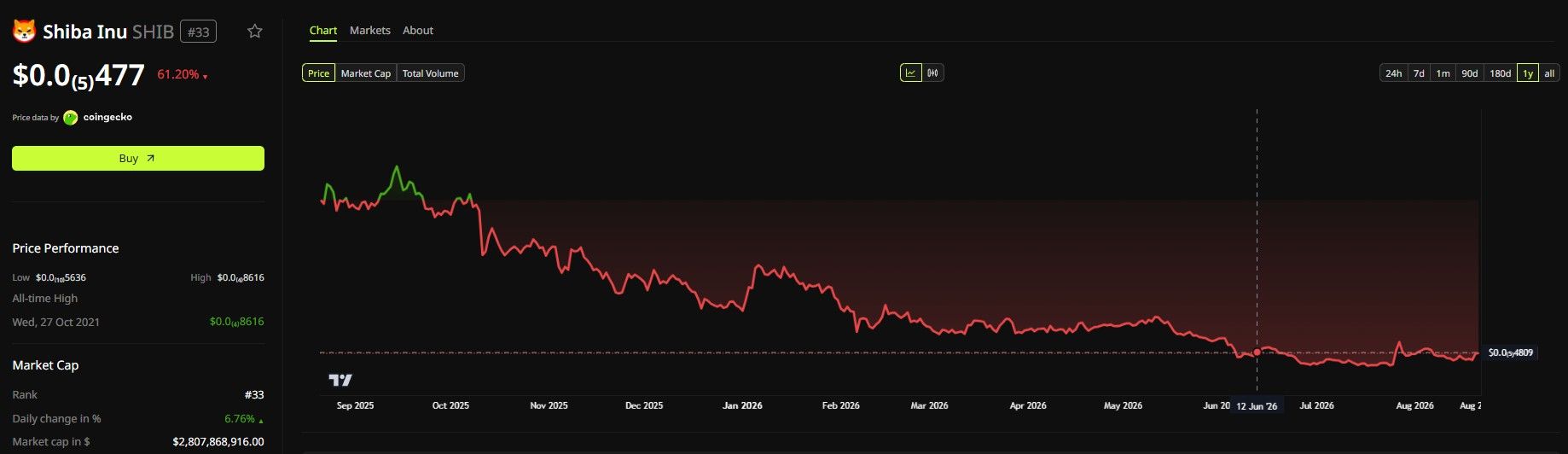
Task: Select the Market Cap chart mode
Action: tap(366, 73)
